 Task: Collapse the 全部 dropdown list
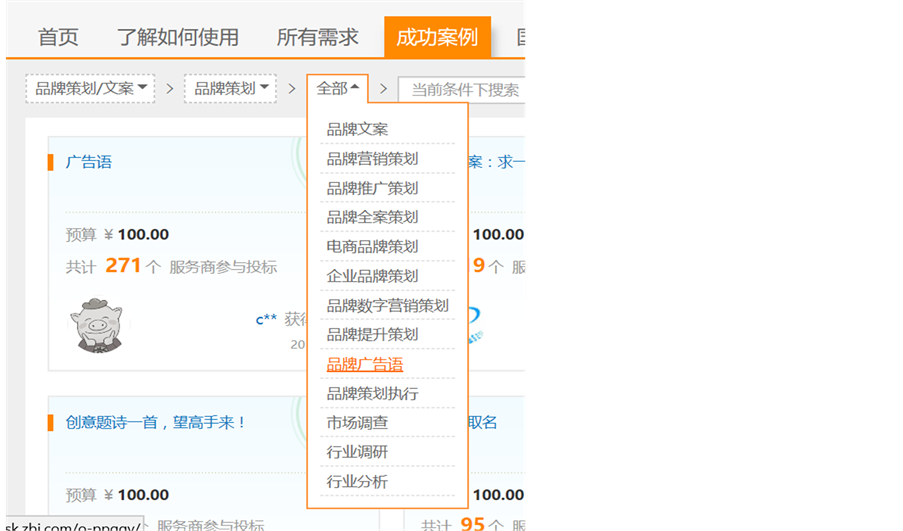point(337,89)
